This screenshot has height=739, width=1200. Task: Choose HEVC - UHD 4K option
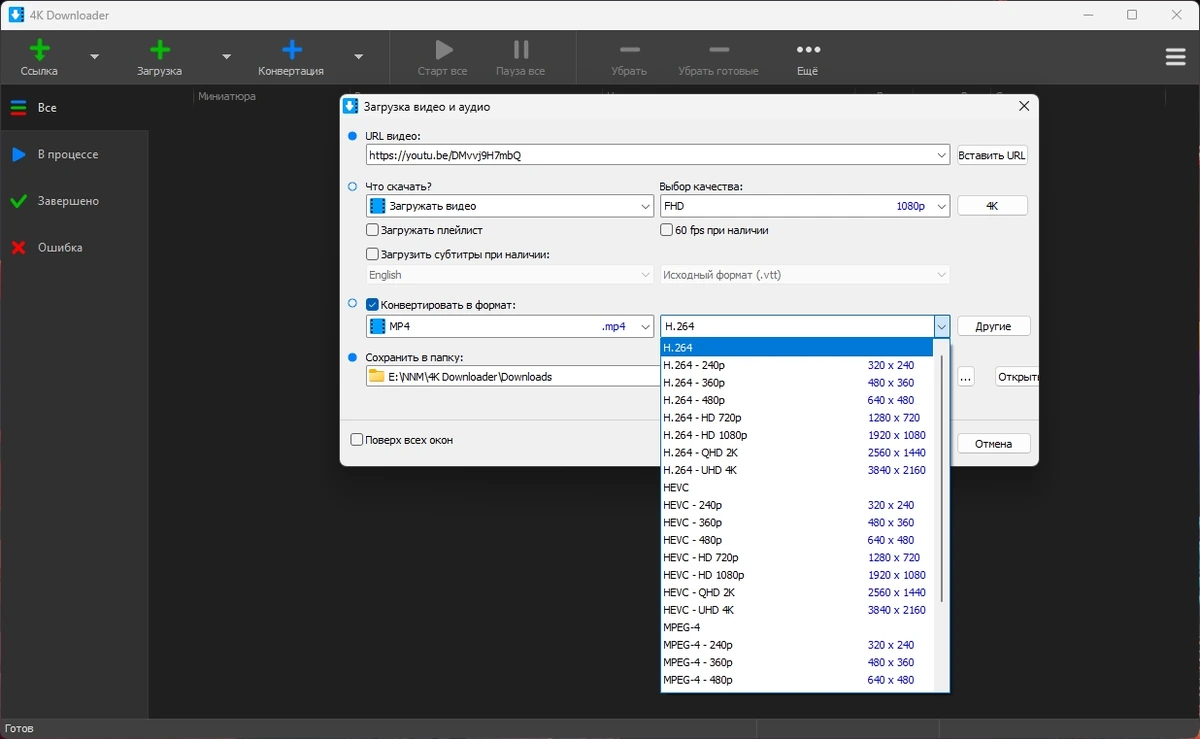797,610
